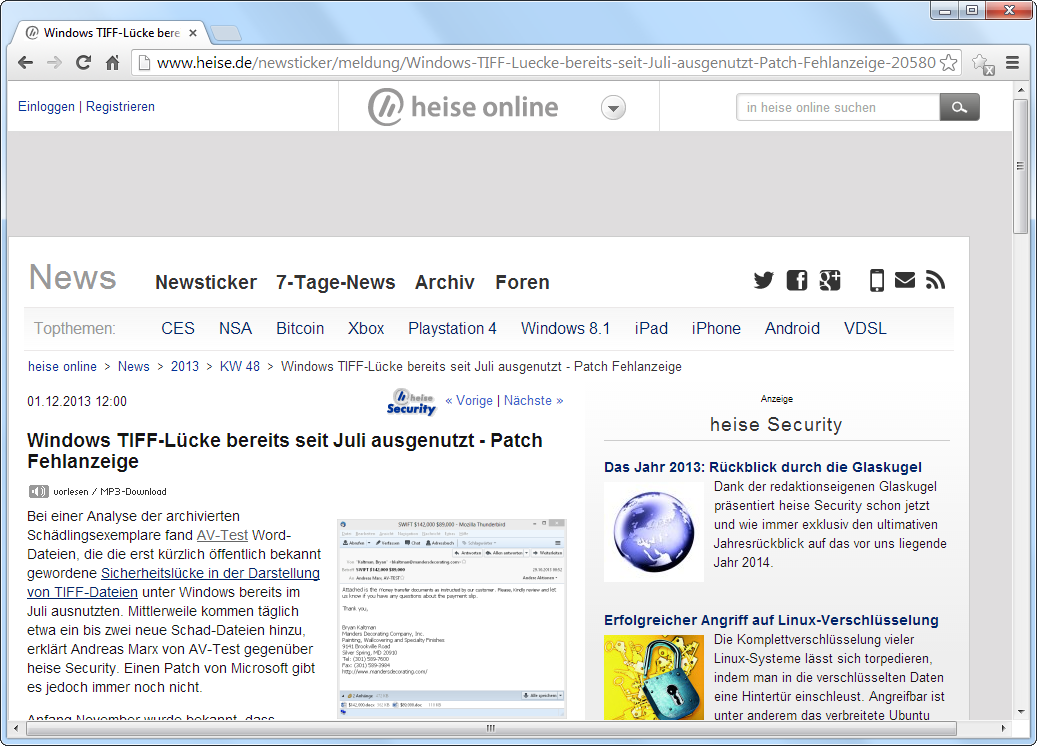The image size is (1037, 746).
Task: Open the Thunderbird email screenshot thumbnail
Action: pyautogui.click(x=452, y=617)
